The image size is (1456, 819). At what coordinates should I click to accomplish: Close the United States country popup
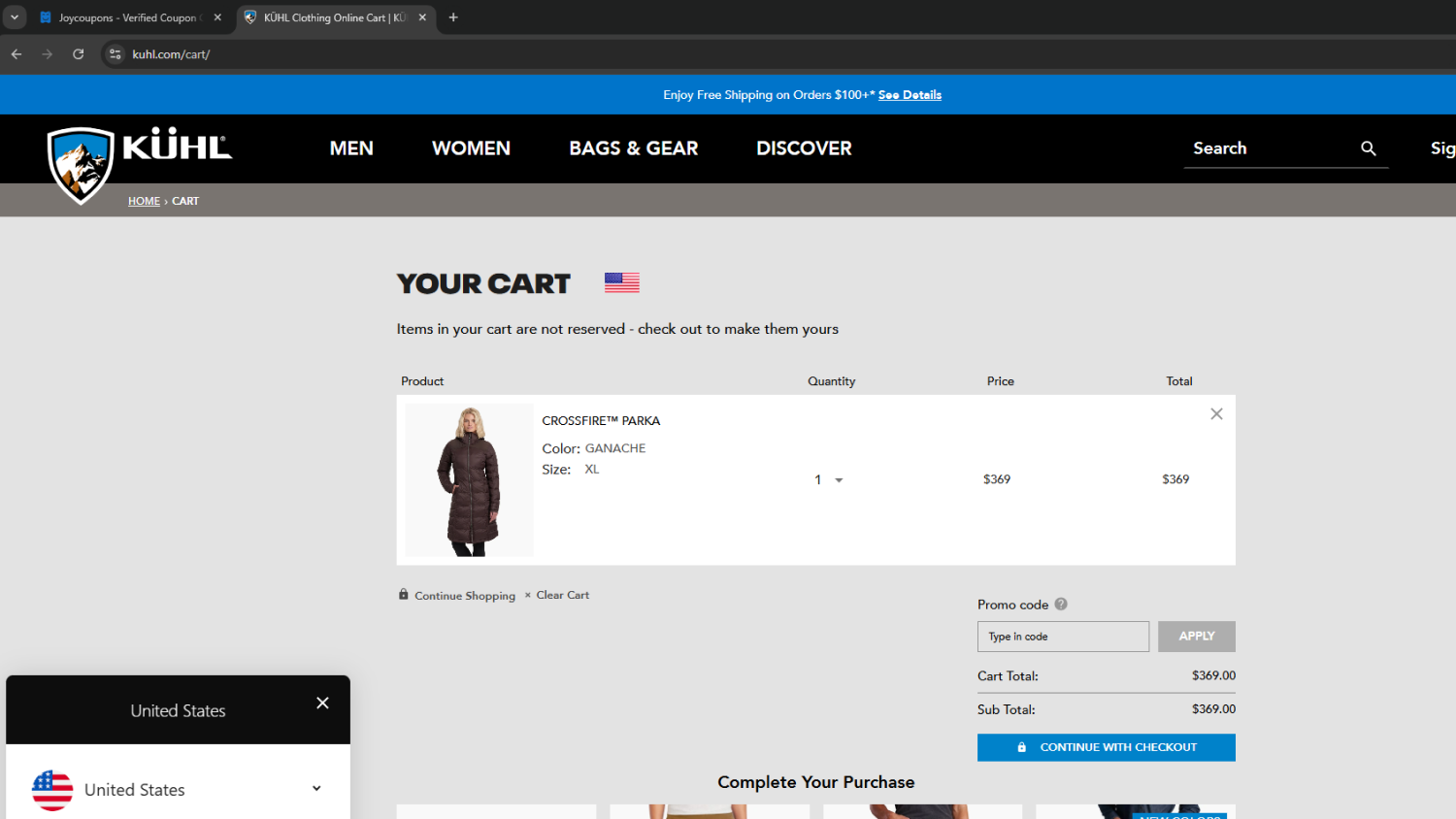(x=322, y=704)
